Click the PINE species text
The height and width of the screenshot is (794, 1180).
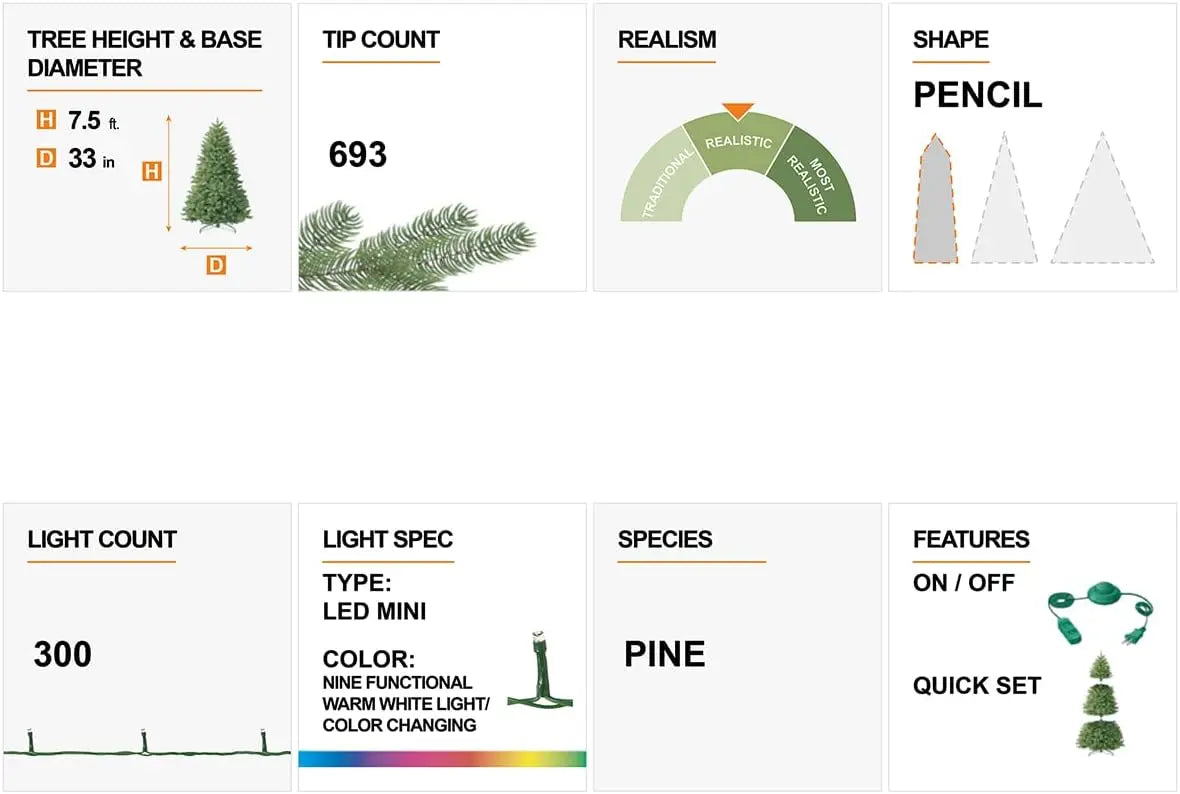(x=664, y=655)
